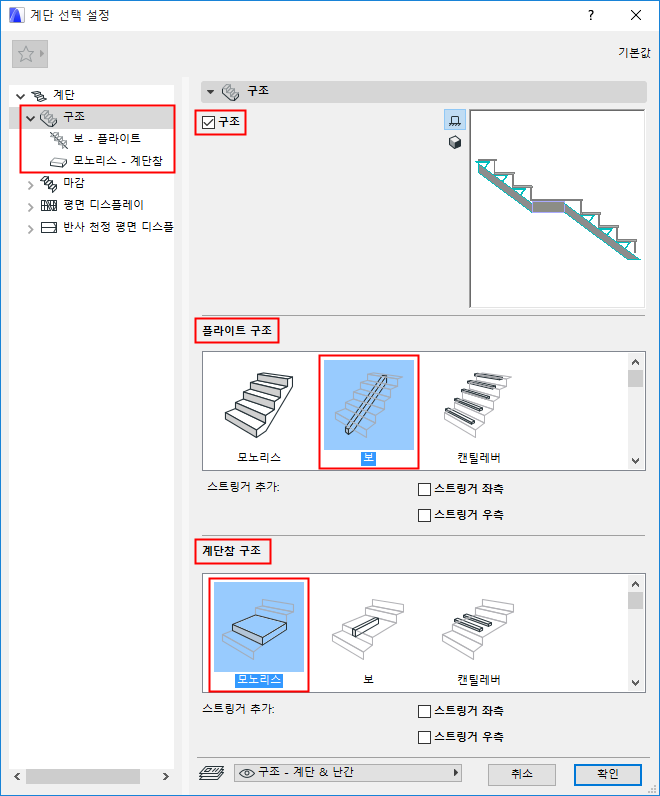Toggle the 구조 checkbox
This screenshot has height=796, width=660.
[208, 122]
